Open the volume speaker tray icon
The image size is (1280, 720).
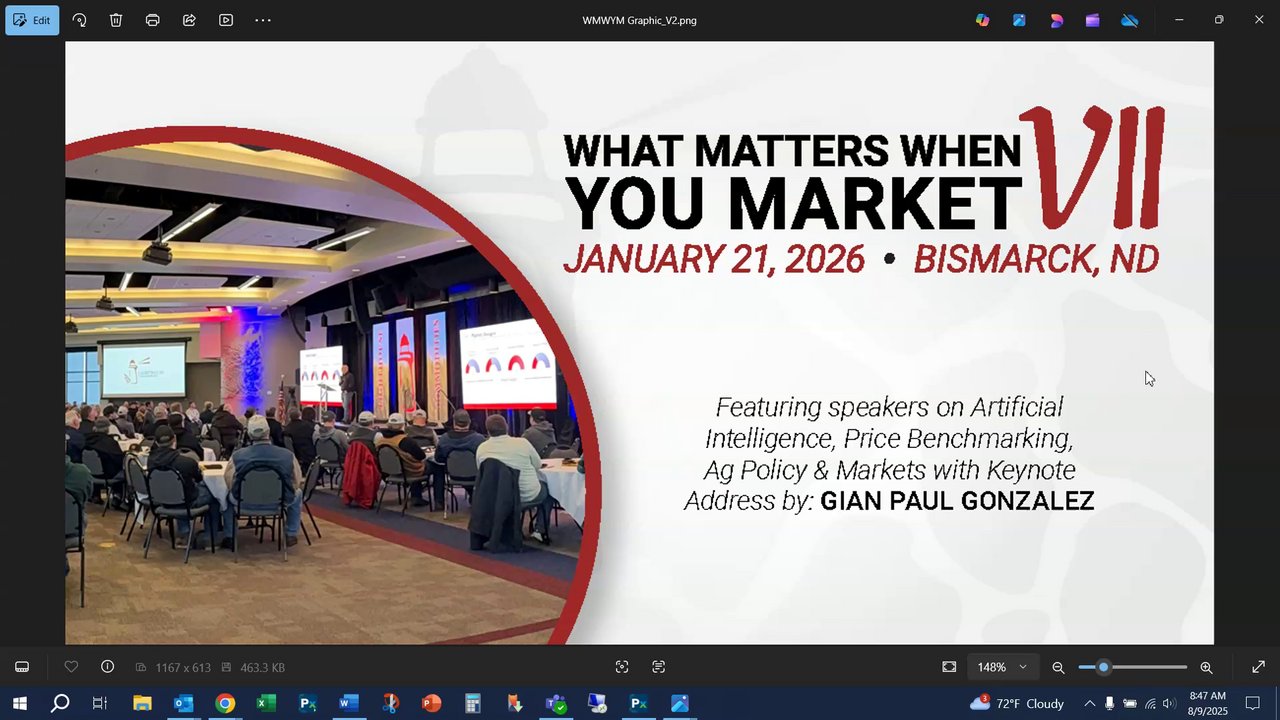tap(1169, 703)
